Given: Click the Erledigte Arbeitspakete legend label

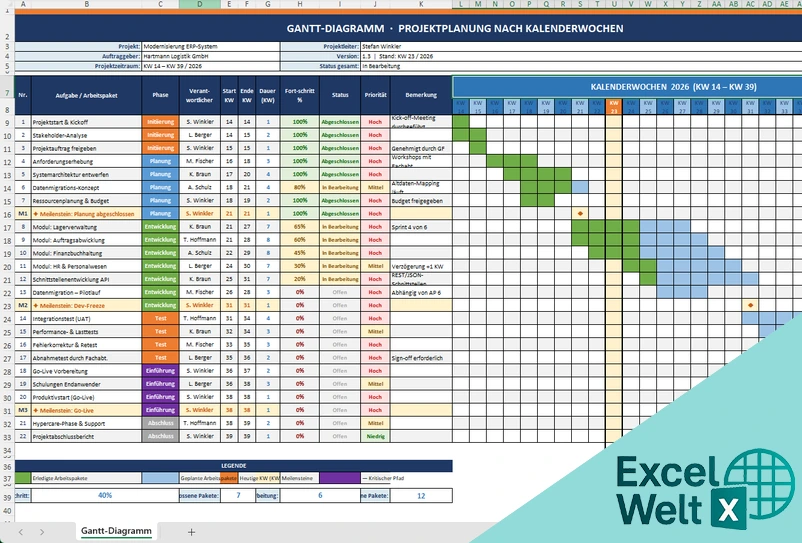Looking at the screenshot, I should (x=60, y=479).
